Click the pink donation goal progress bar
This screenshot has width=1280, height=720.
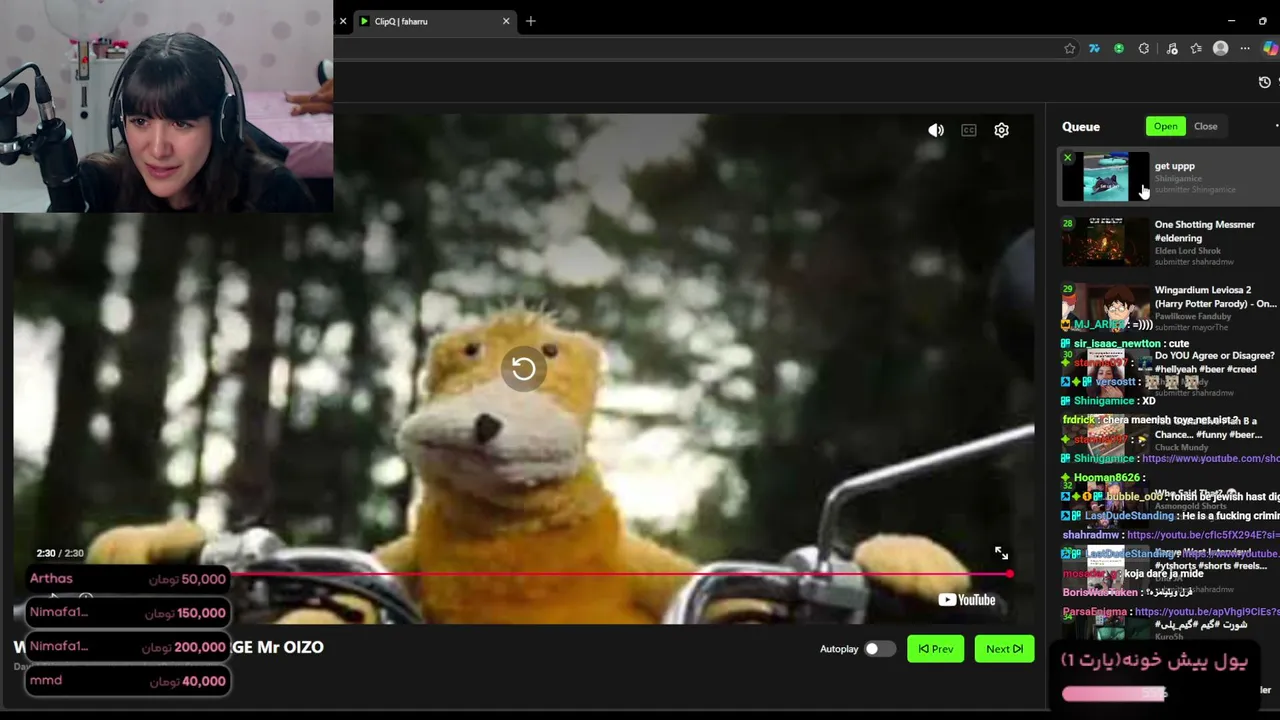(x=1114, y=693)
